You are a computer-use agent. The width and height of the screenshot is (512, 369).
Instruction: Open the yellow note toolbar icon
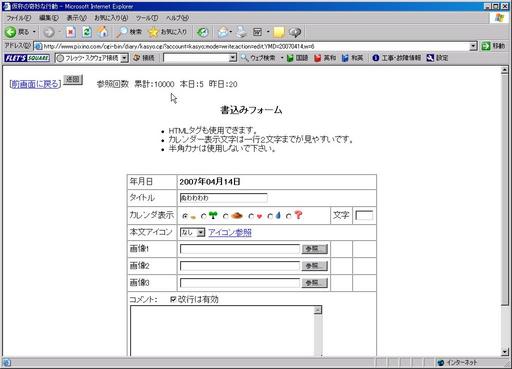(279, 32)
